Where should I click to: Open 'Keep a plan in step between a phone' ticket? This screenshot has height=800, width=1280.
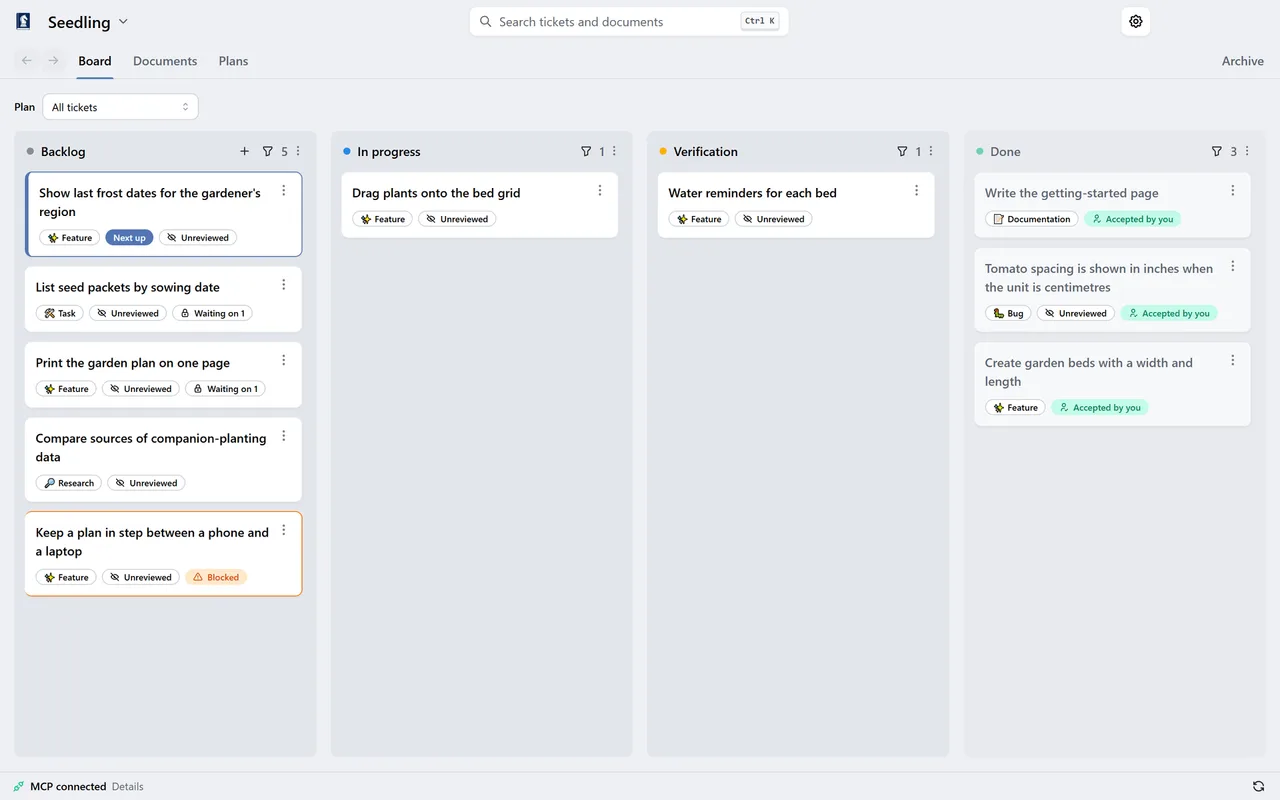click(x=152, y=542)
